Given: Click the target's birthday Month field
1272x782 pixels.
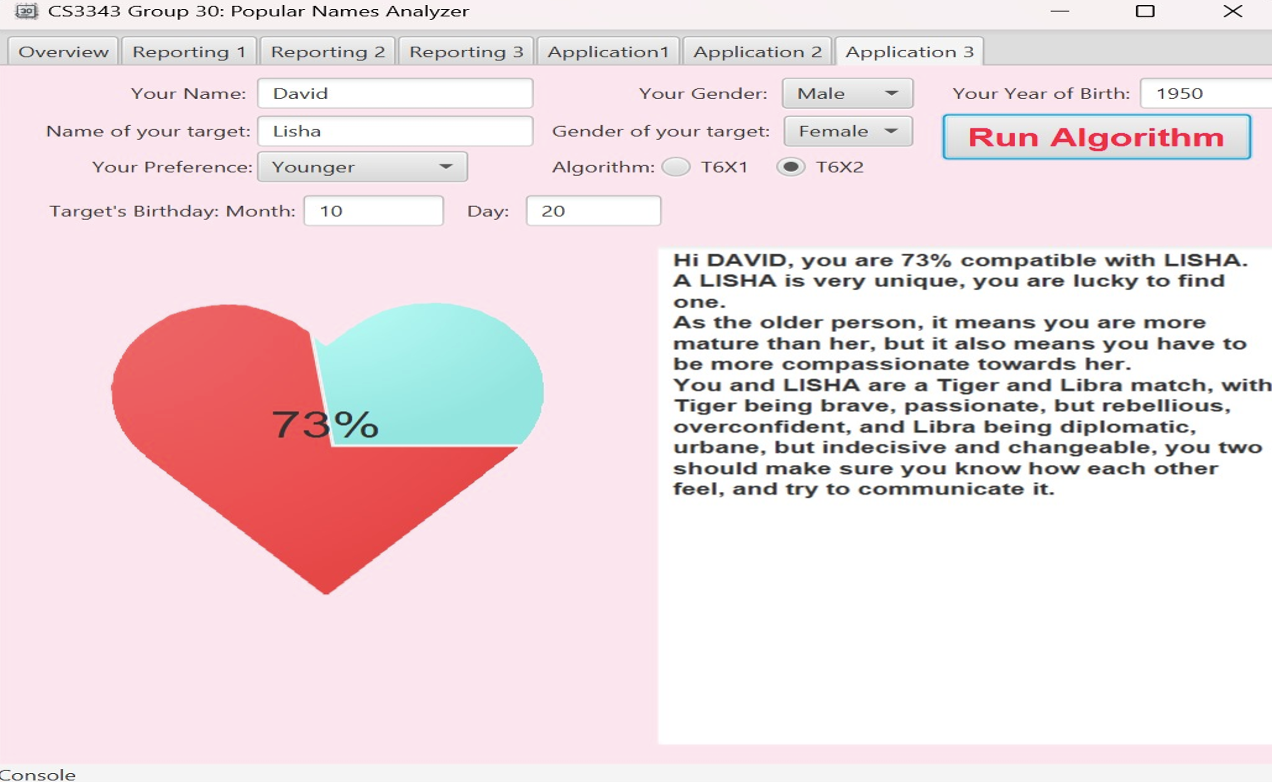Looking at the screenshot, I should point(373,211).
